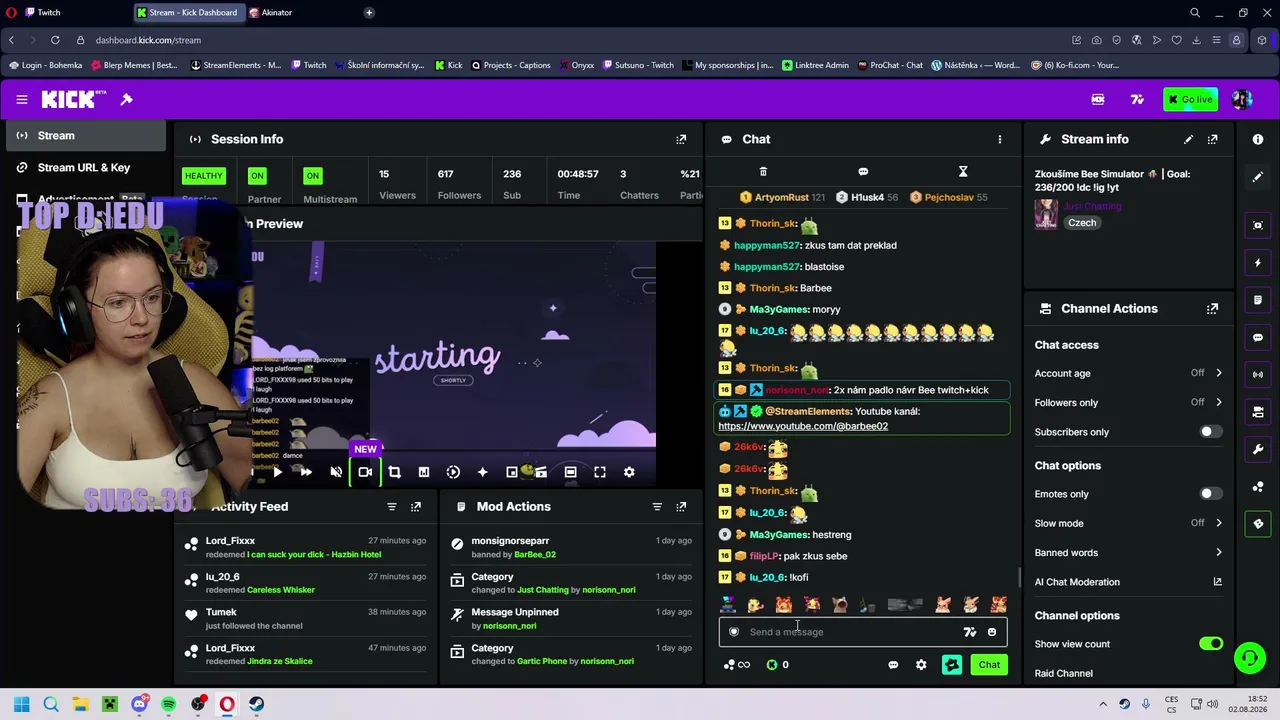Open the 7TV icon in the Kick header

click(1137, 99)
